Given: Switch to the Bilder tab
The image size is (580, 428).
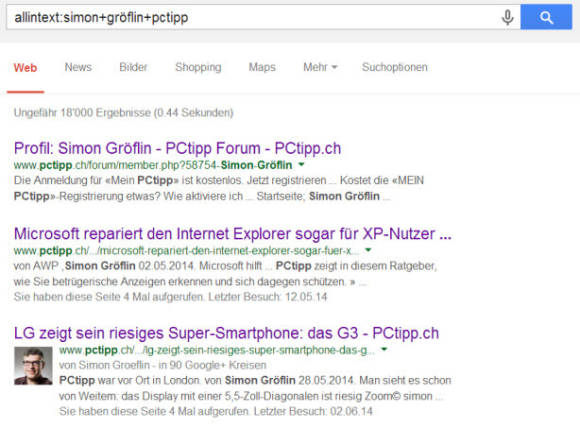Looking at the screenshot, I should [x=133, y=67].
